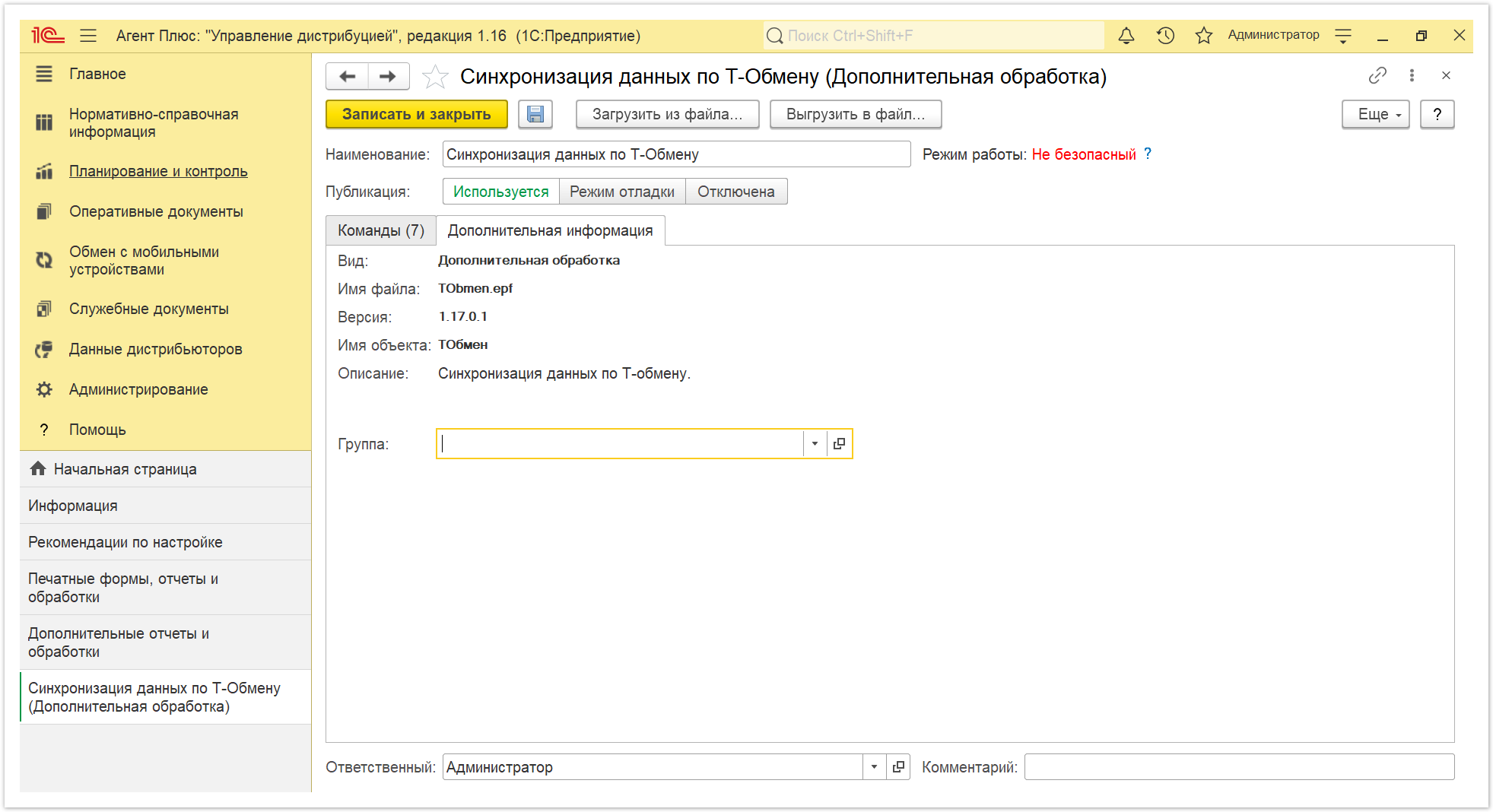Viewport: 1493px width, 812px height.
Task: Click the Обмен с мобильными устройствами icon
Action: (x=44, y=260)
